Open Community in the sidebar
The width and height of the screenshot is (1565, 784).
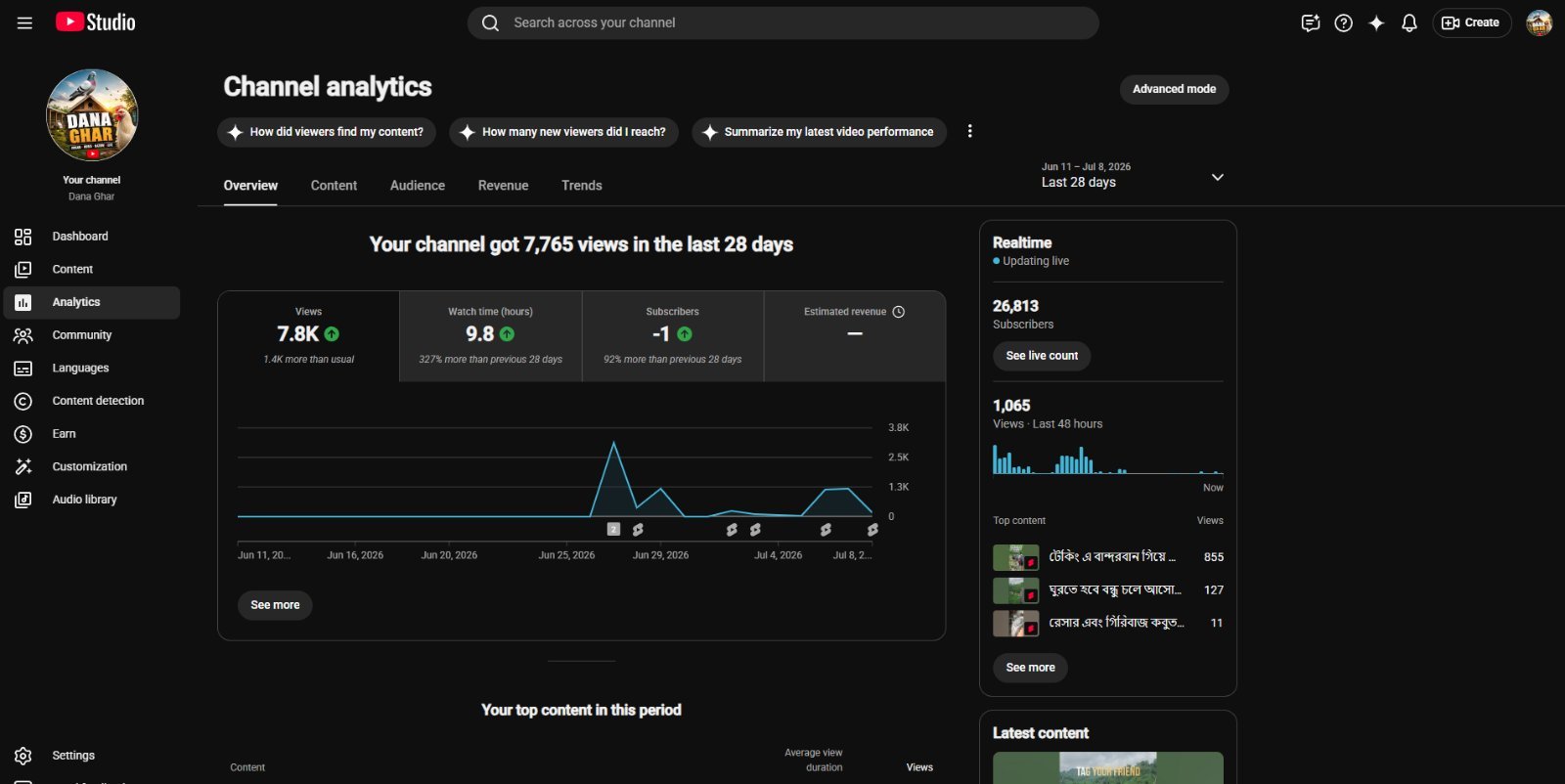point(92,335)
